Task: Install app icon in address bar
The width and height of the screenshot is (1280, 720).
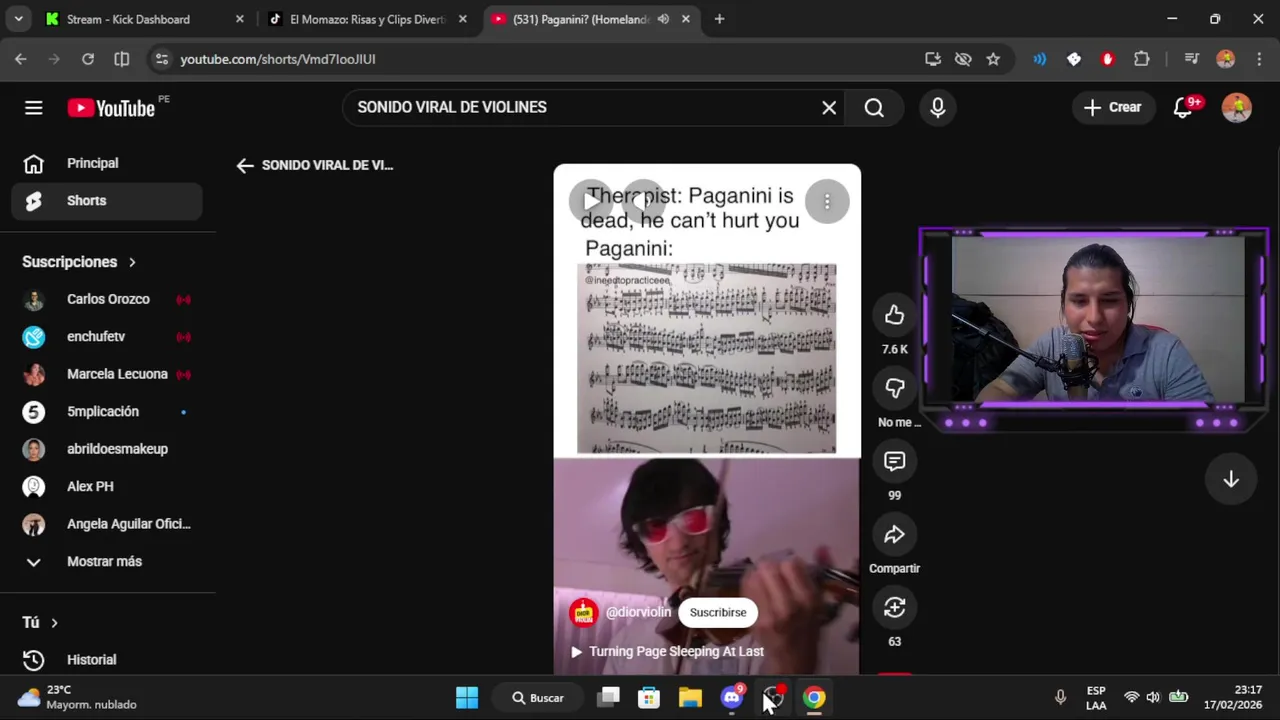Action: pos(933,59)
